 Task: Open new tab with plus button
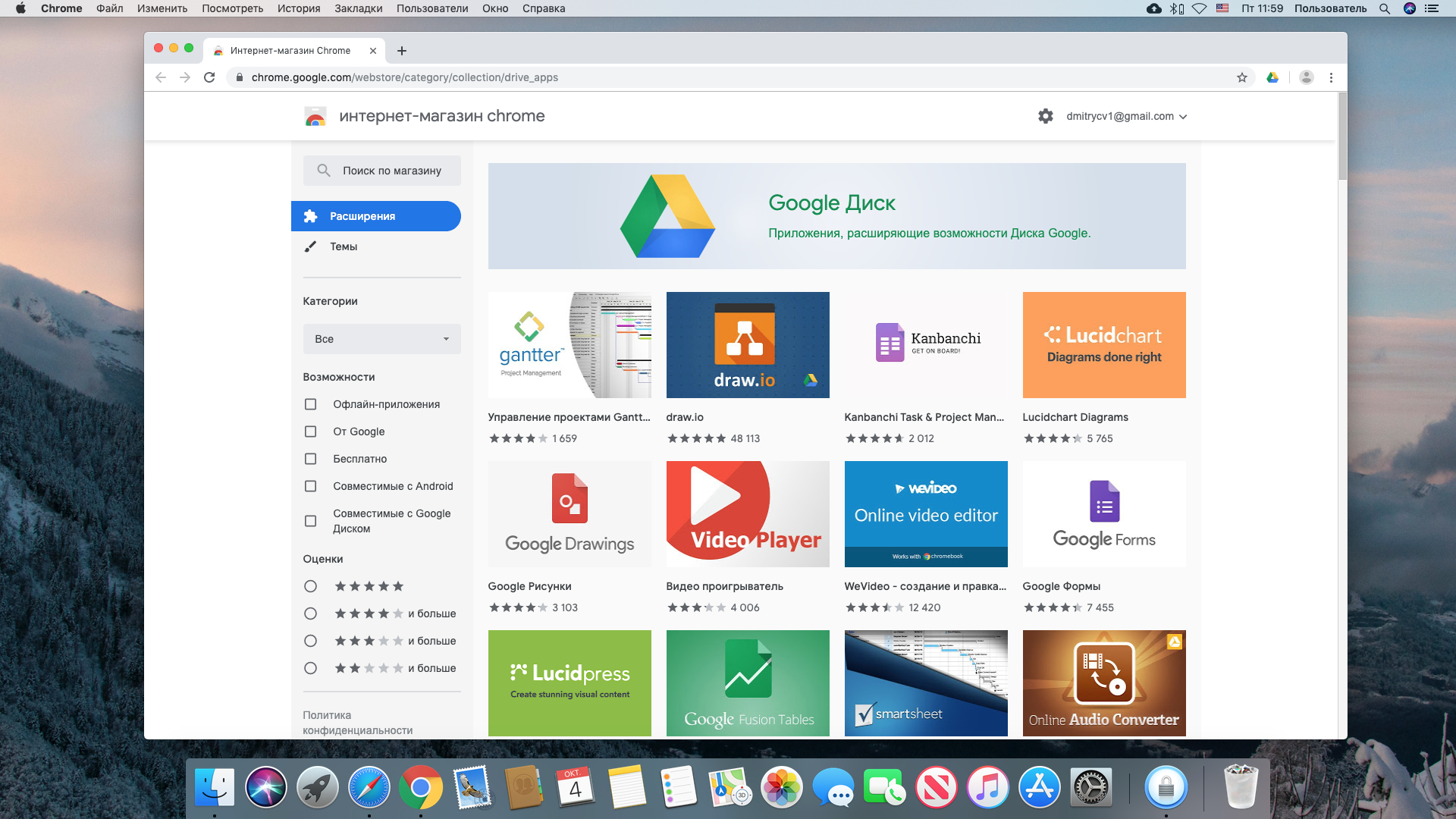402,51
